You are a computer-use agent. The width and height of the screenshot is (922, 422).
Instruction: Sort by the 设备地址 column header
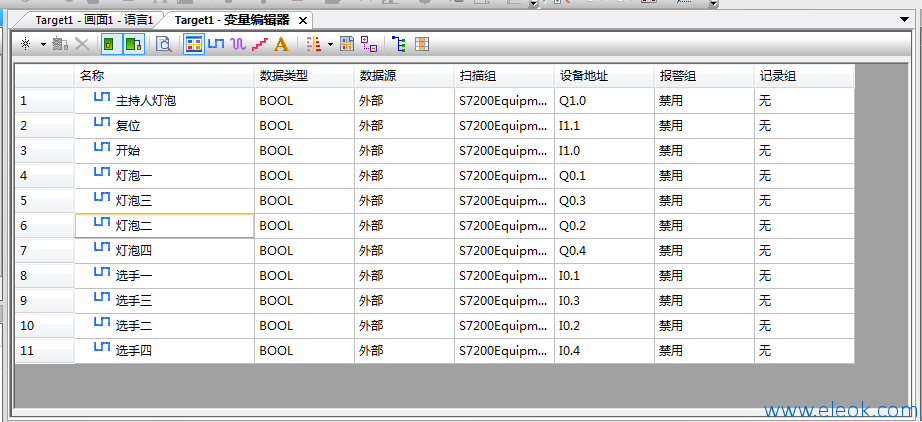(x=604, y=76)
